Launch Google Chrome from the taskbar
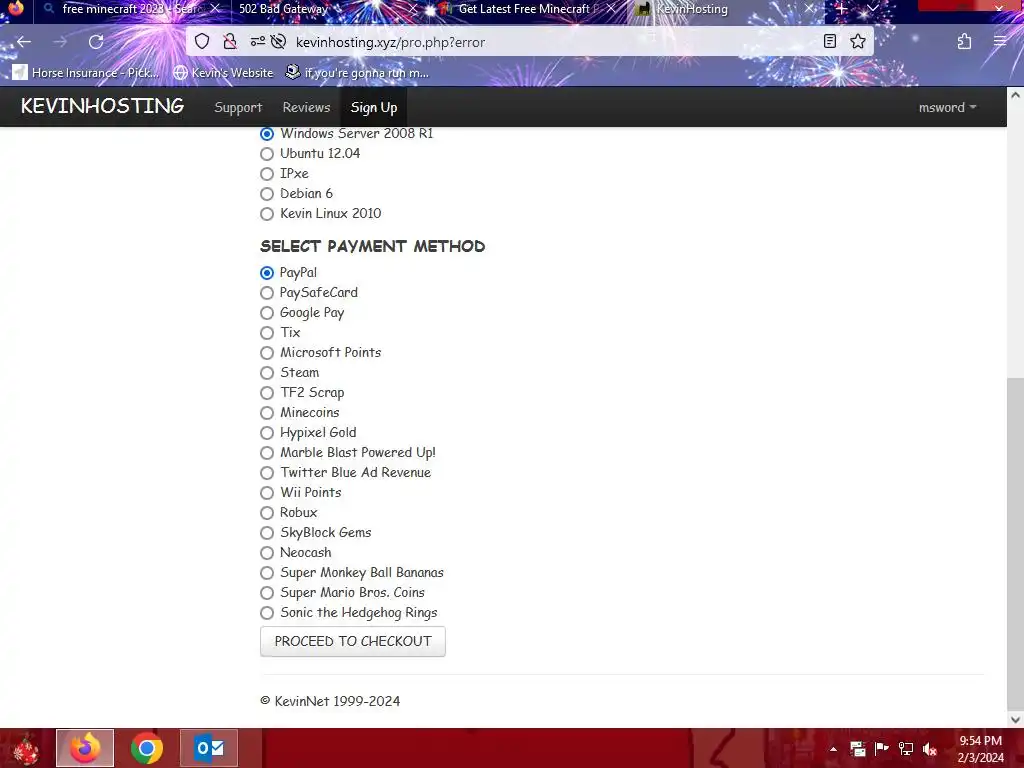Viewport: 1024px width, 768px height. (x=147, y=748)
